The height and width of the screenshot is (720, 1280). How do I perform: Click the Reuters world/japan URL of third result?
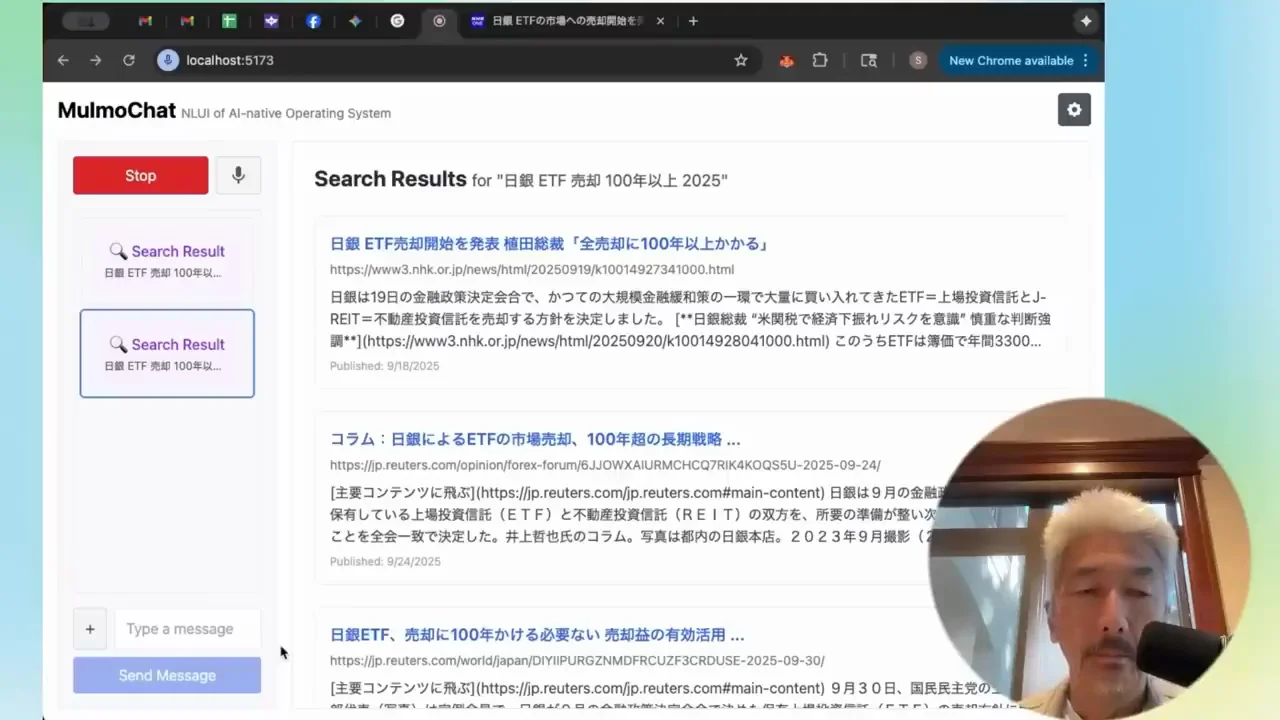(x=577, y=660)
